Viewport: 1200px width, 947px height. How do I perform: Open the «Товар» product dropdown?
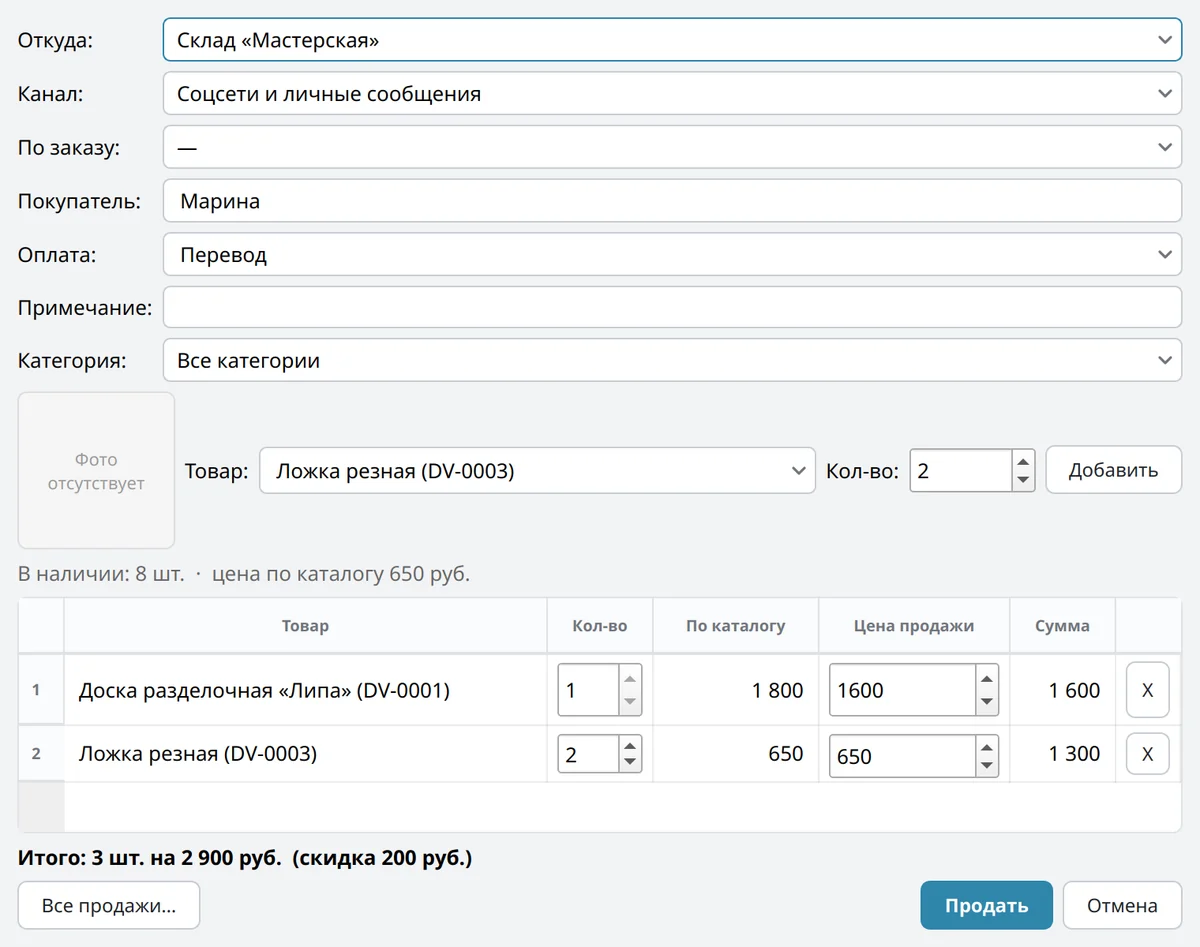pos(537,471)
